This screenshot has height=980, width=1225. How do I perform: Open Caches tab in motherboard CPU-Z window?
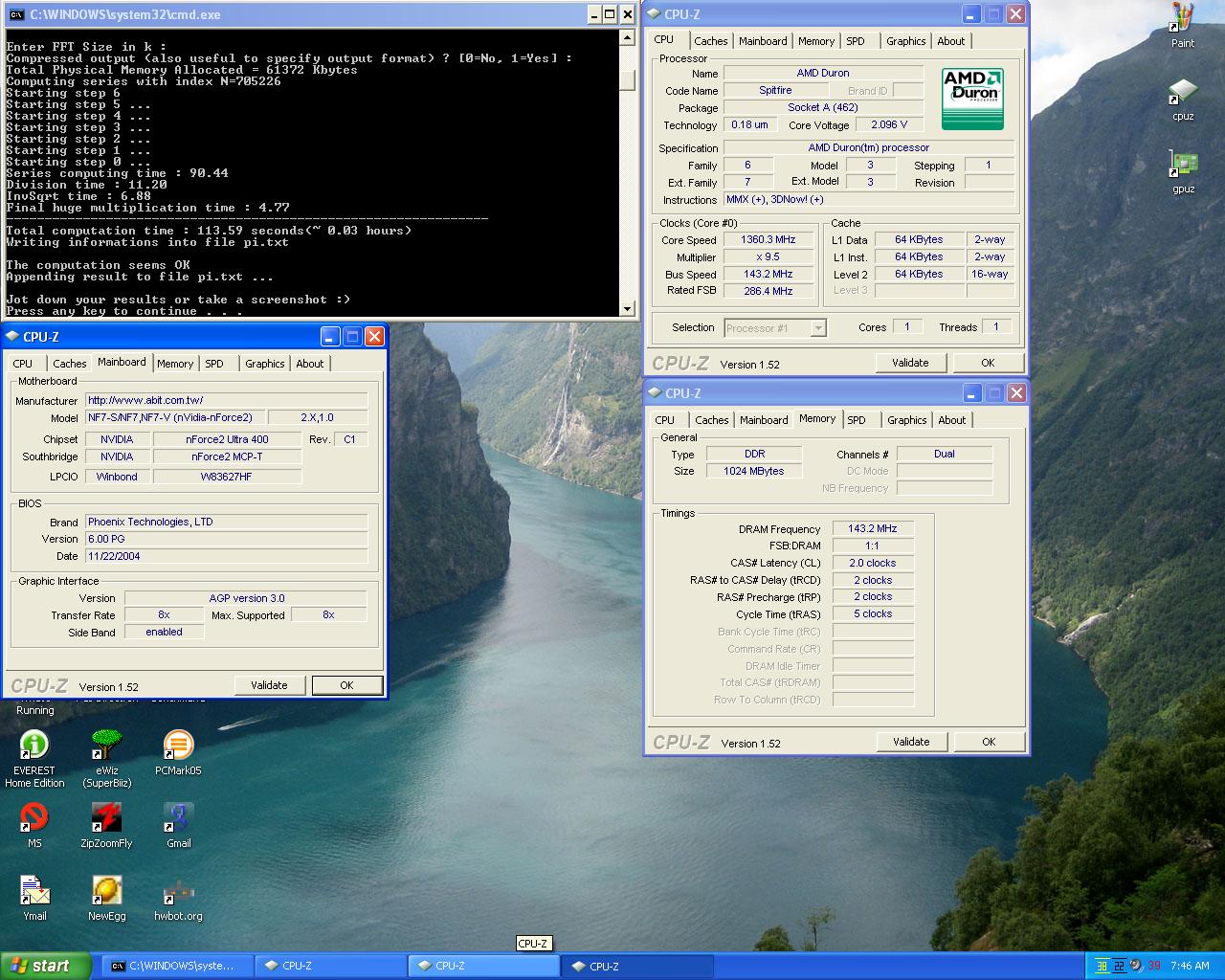click(70, 364)
